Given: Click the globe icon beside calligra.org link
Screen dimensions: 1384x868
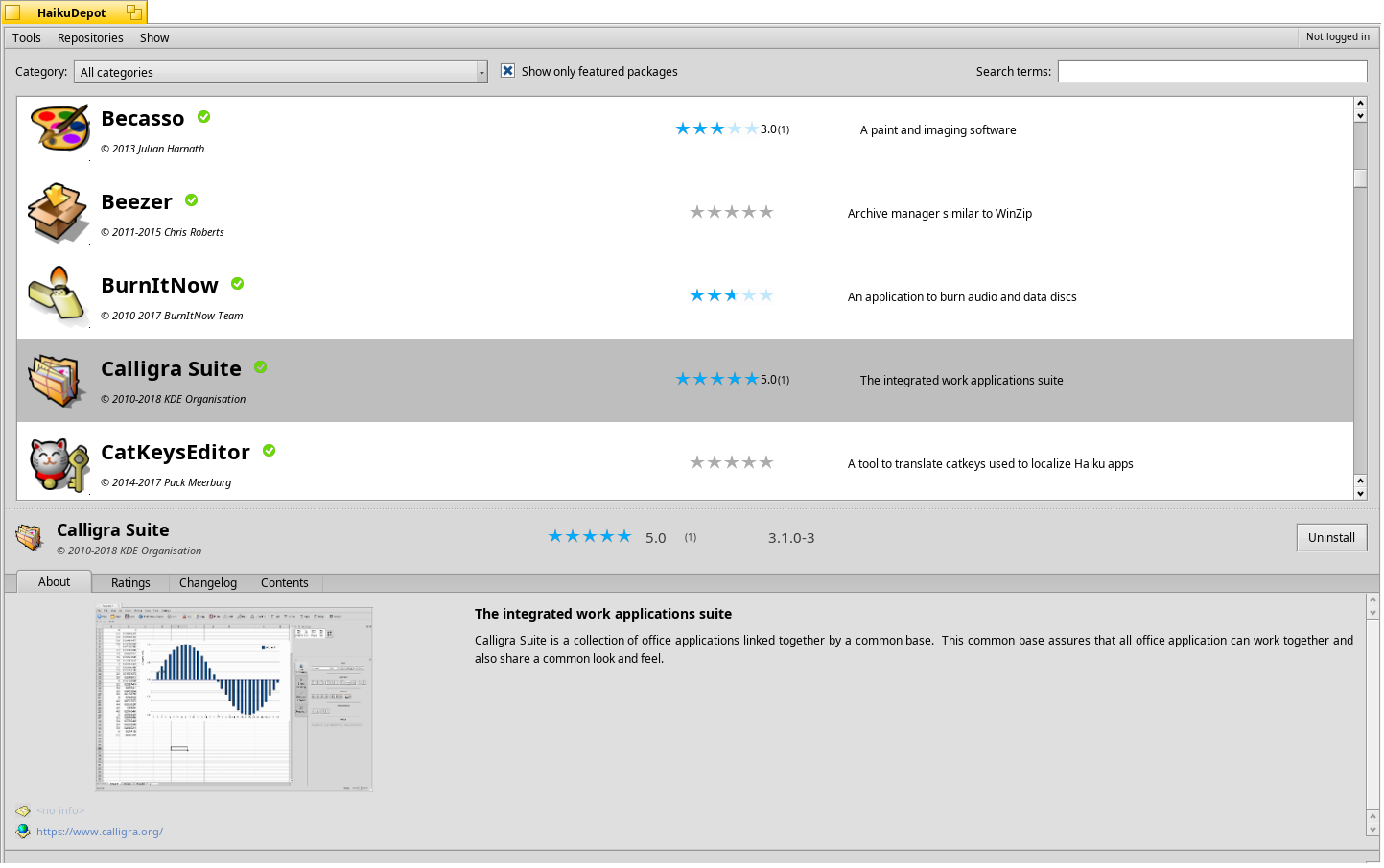Looking at the screenshot, I should click(23, 832).
